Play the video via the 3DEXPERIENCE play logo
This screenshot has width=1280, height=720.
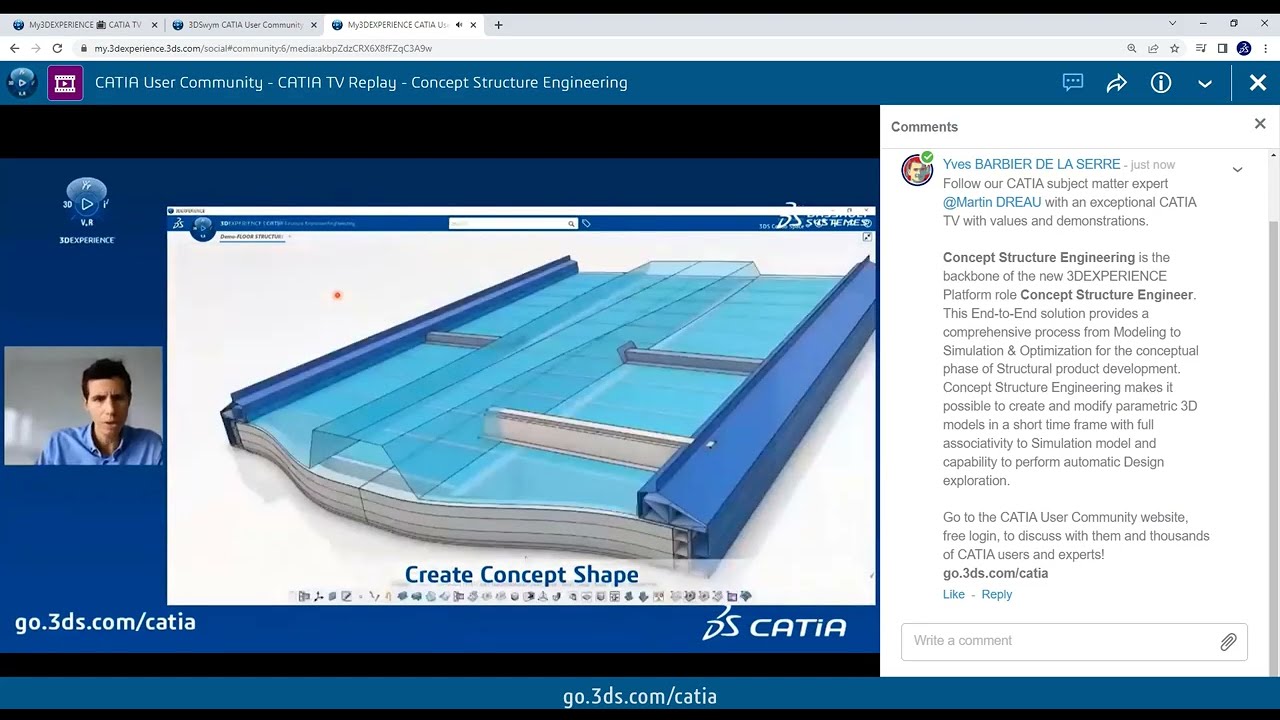87,203
